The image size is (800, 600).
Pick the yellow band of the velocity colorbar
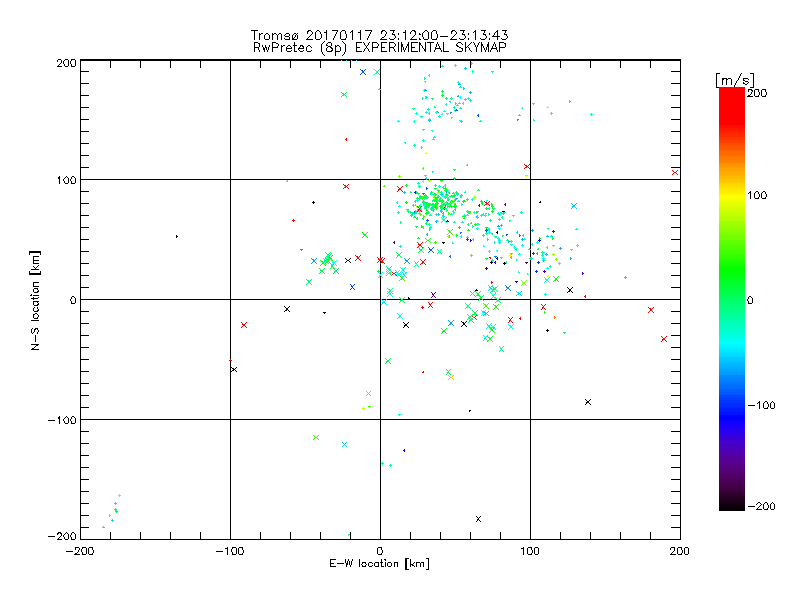tap(732, 195)
